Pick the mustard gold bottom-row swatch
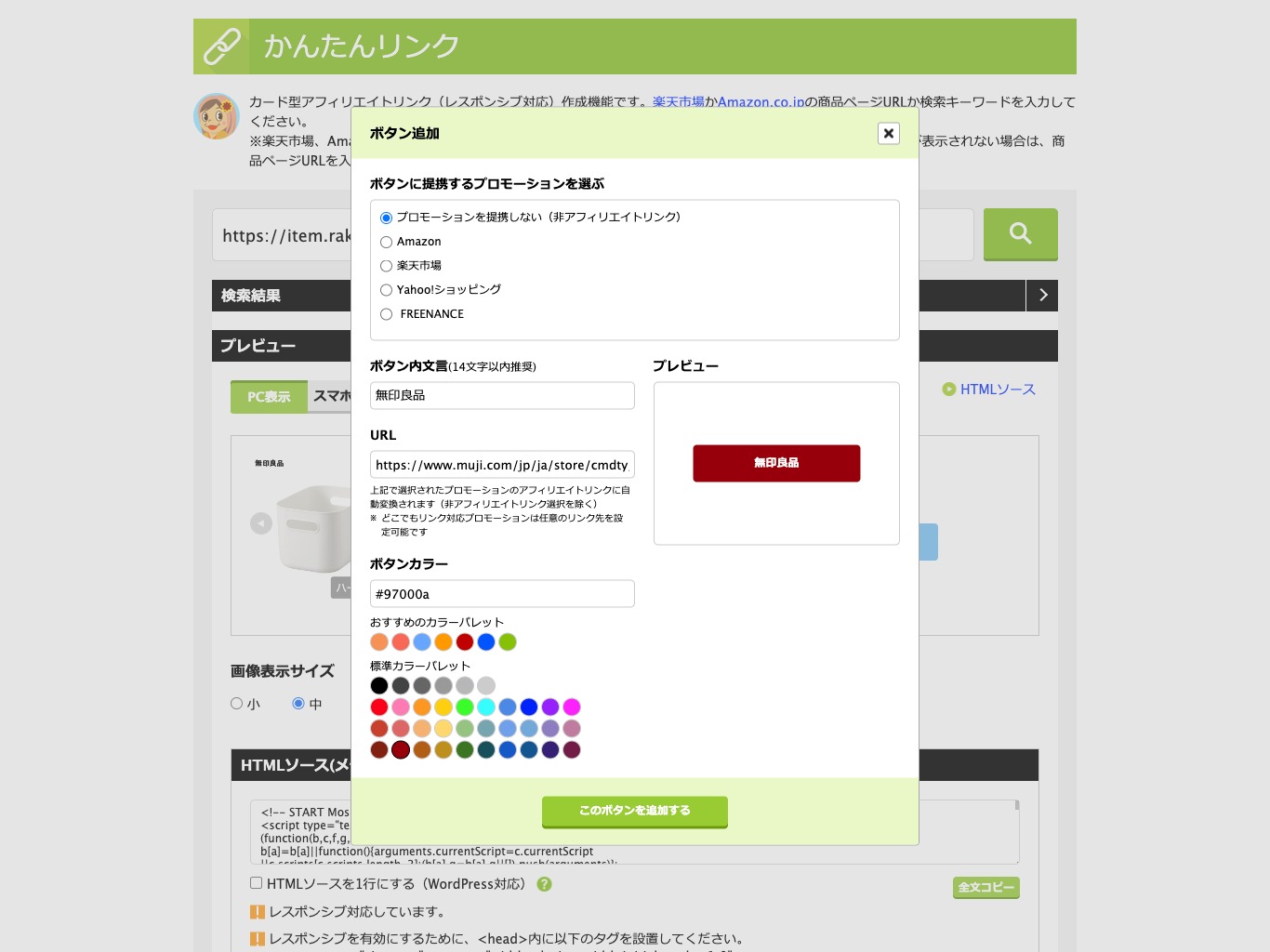The image size is (1270, 952). point(443,750)
